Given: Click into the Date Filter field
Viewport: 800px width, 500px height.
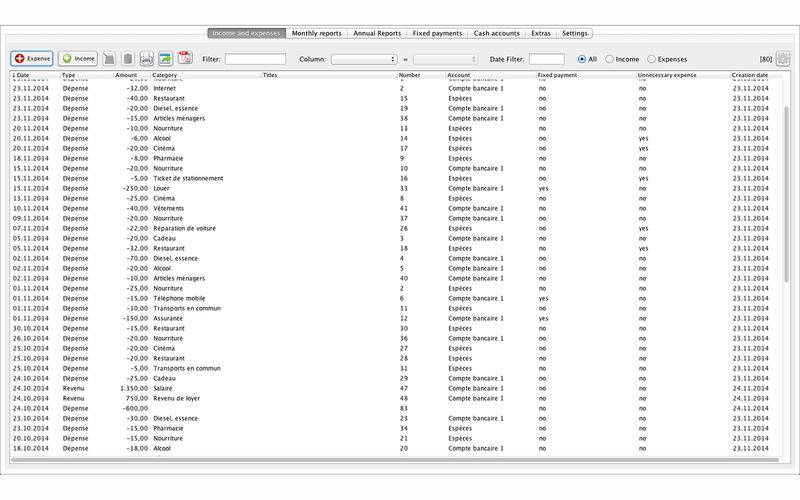Looking at the screenshot, I should pyautogui.click(x=546, y=59).
